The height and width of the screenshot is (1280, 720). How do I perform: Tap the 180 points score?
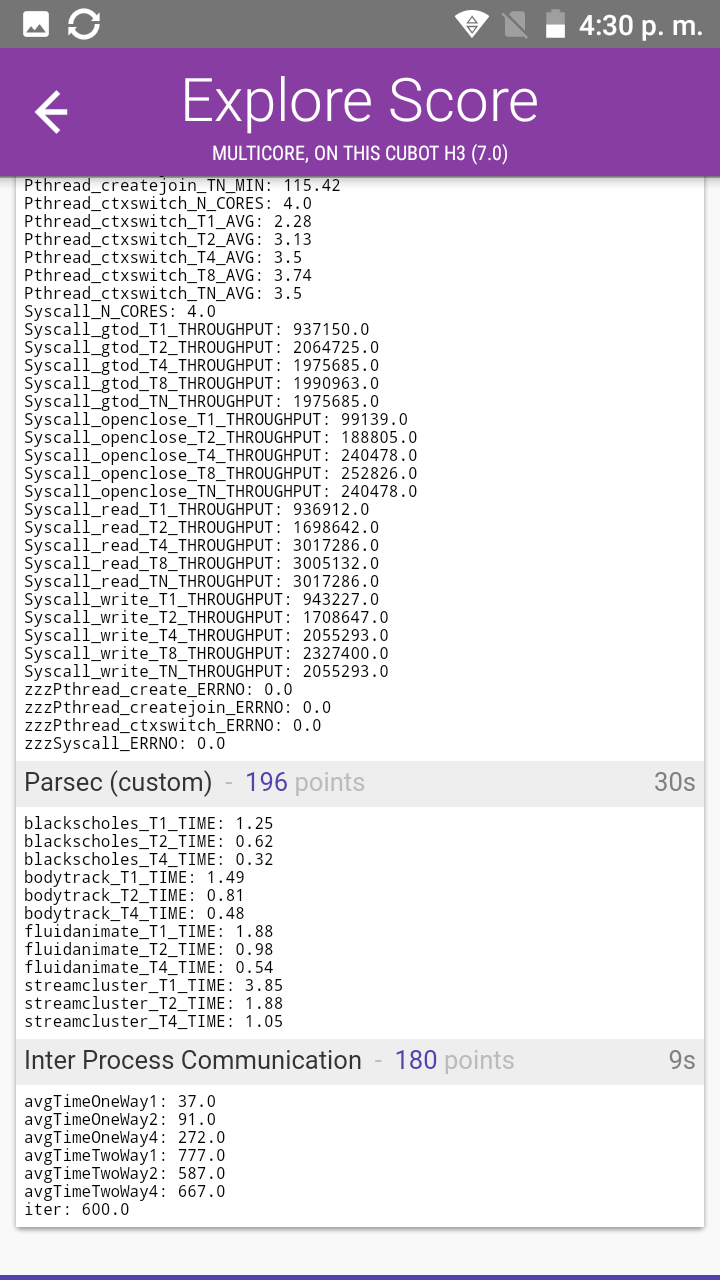click(454, 1061)
